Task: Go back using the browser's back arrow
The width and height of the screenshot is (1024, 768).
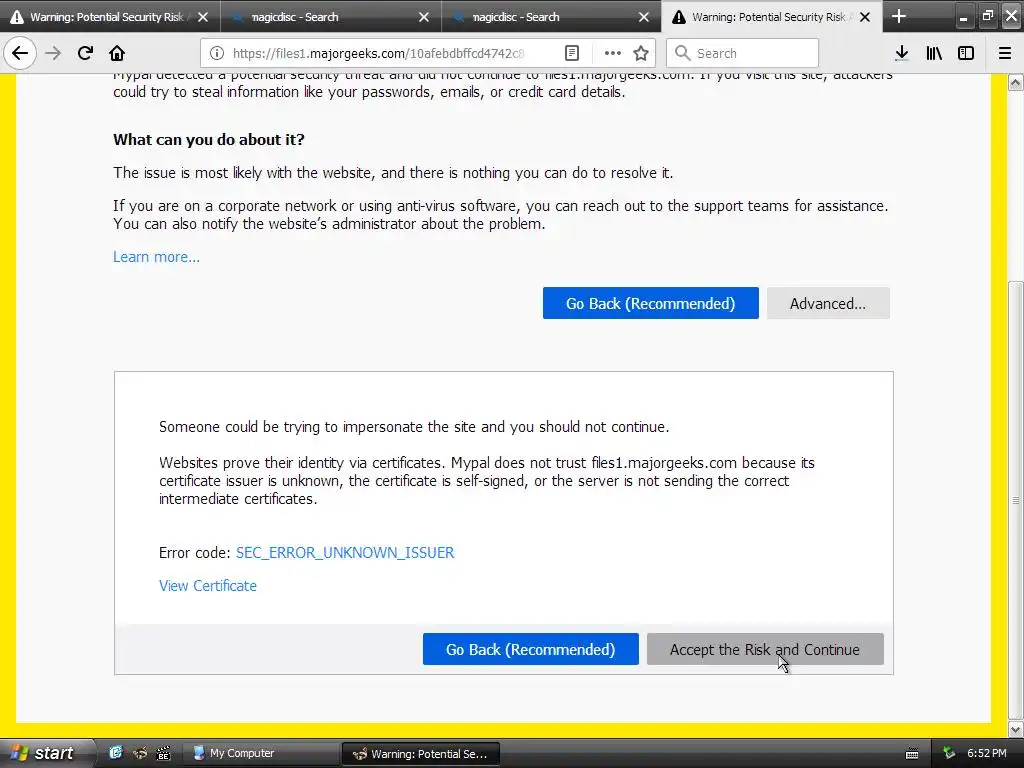Action: point(20,53)
